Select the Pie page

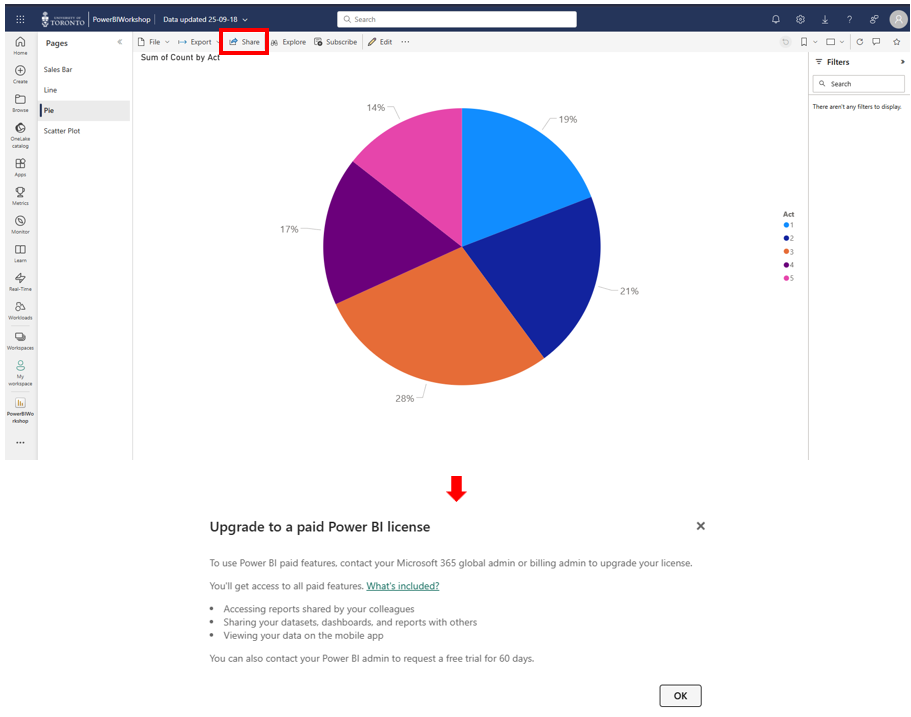85,110
